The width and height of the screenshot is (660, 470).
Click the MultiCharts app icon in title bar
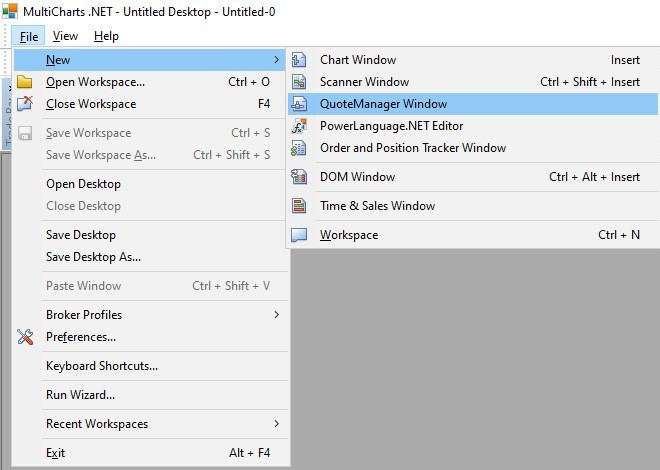[10, 11]
